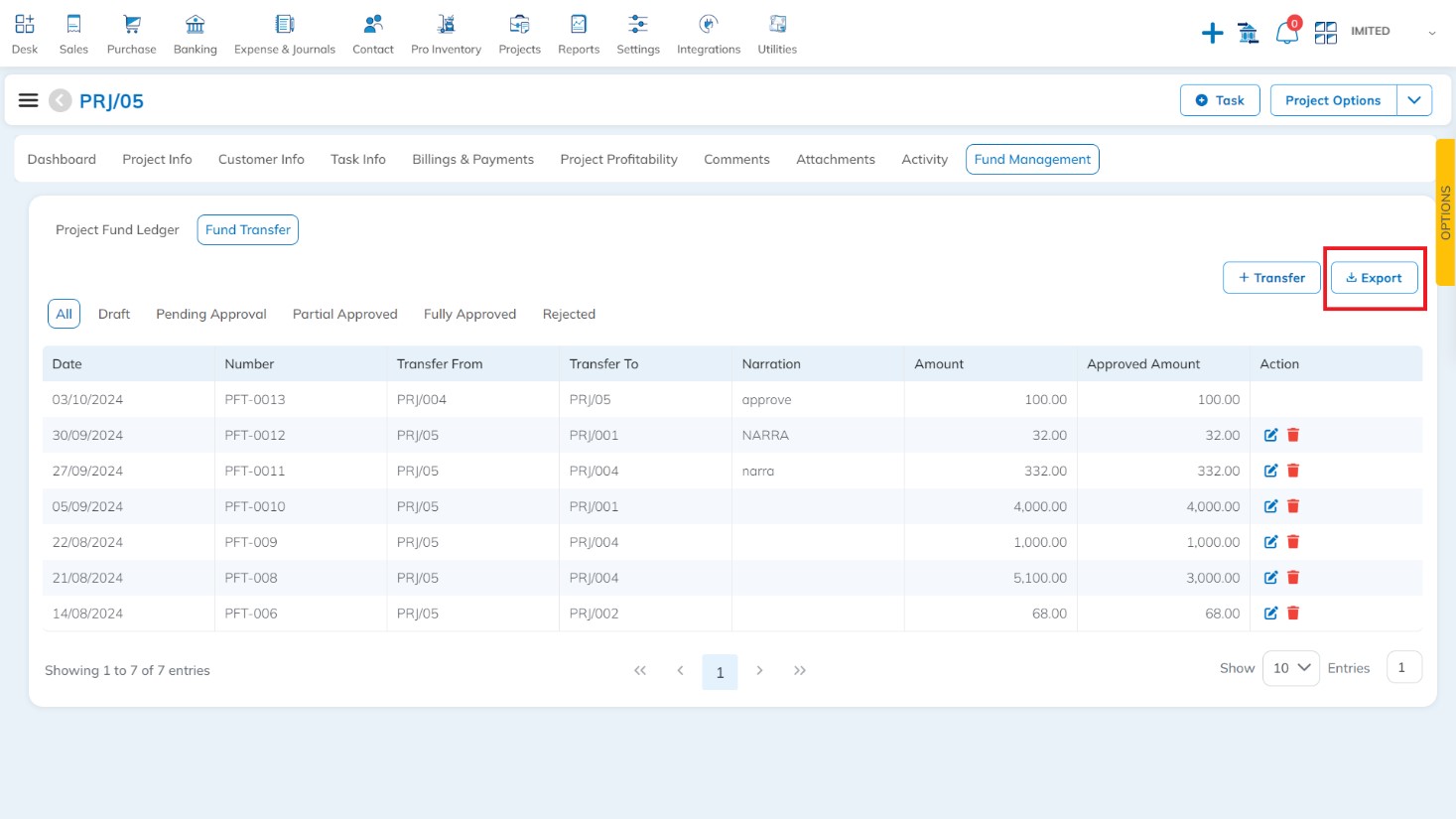Switch to the Project Profitability tab
Screen dimensions: 1456x819
618,159
